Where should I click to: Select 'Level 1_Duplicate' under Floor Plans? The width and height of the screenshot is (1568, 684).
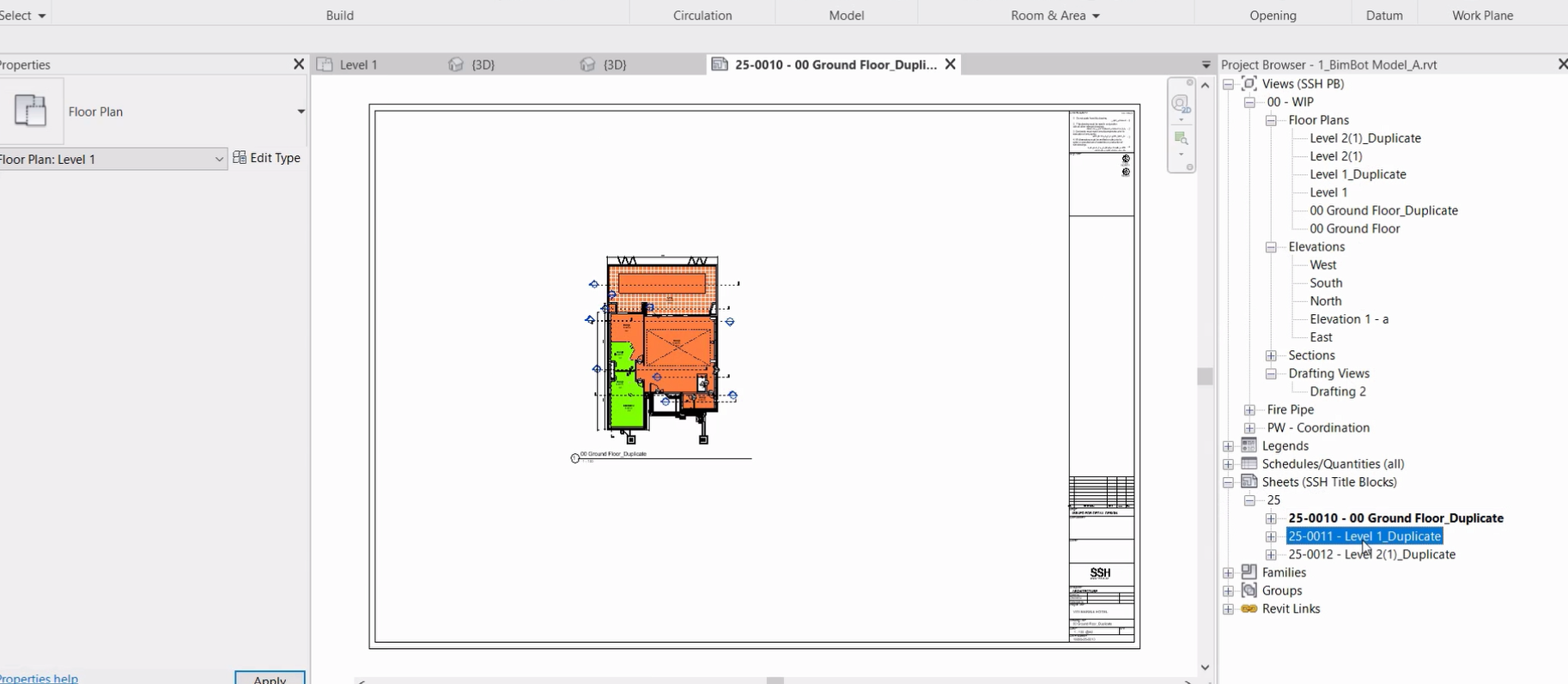1358,174
